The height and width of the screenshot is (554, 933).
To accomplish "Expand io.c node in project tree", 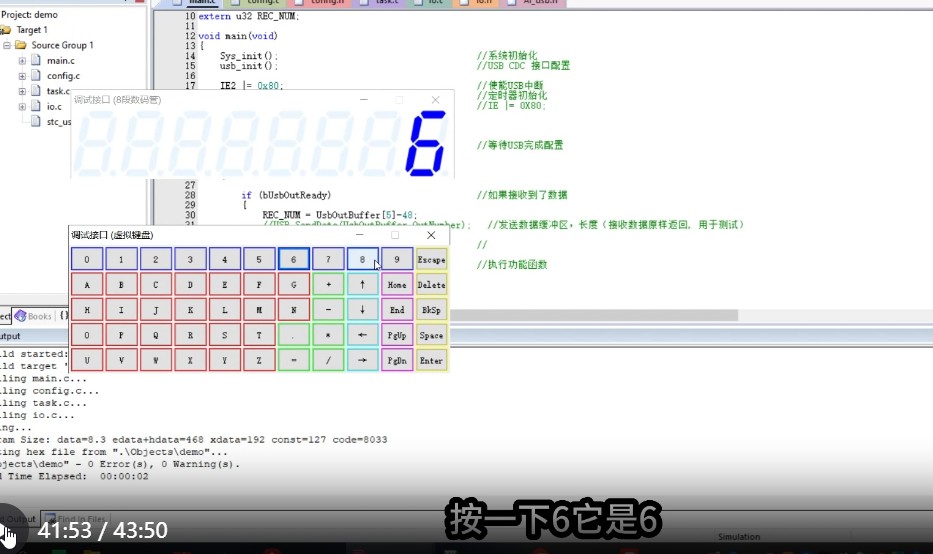I will coord(22,107).
